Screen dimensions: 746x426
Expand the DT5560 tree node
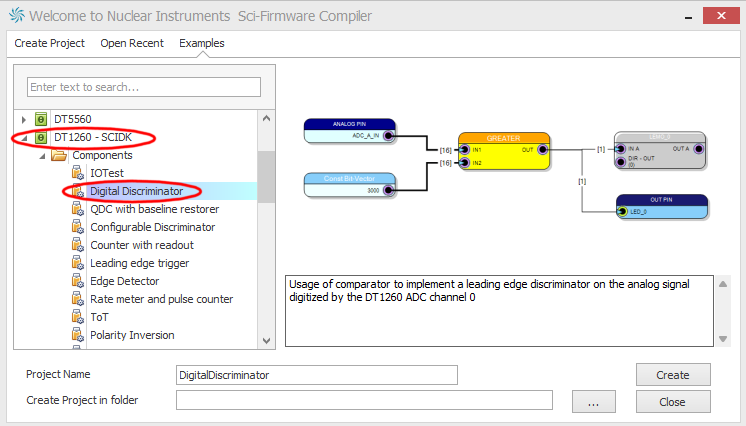click(23, 119)
